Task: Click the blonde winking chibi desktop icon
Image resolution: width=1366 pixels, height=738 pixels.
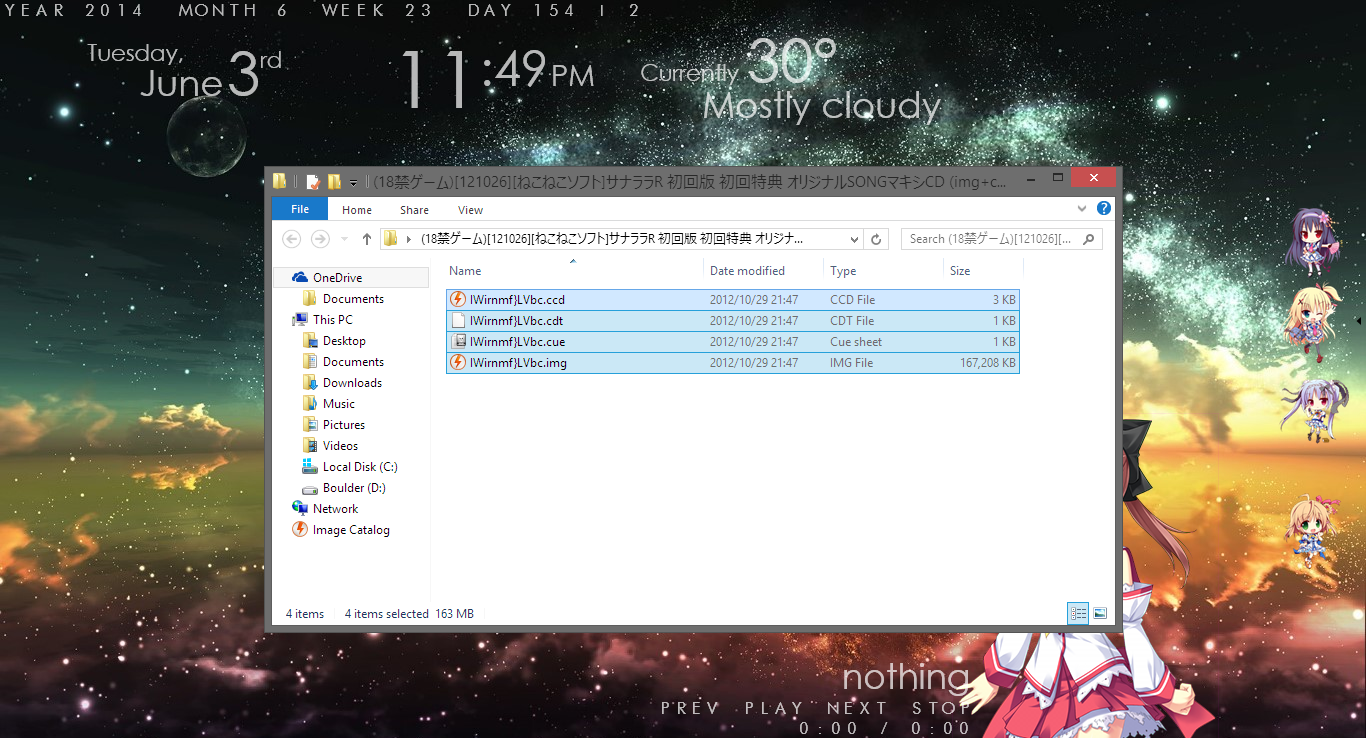Action: [1312, 325]
